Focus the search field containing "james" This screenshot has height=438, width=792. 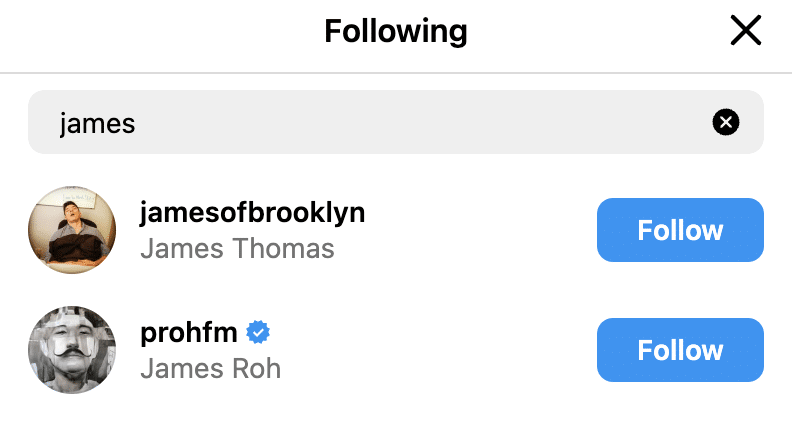tap(380, 122)
